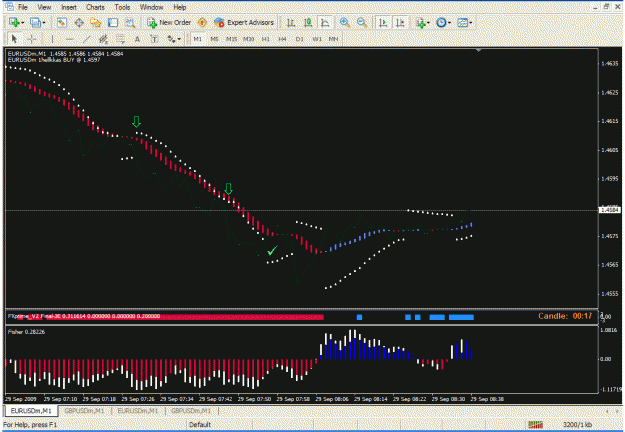This screenshot has width=625, height=432.
Task: Open the View menu
Action: pos(44,7)
